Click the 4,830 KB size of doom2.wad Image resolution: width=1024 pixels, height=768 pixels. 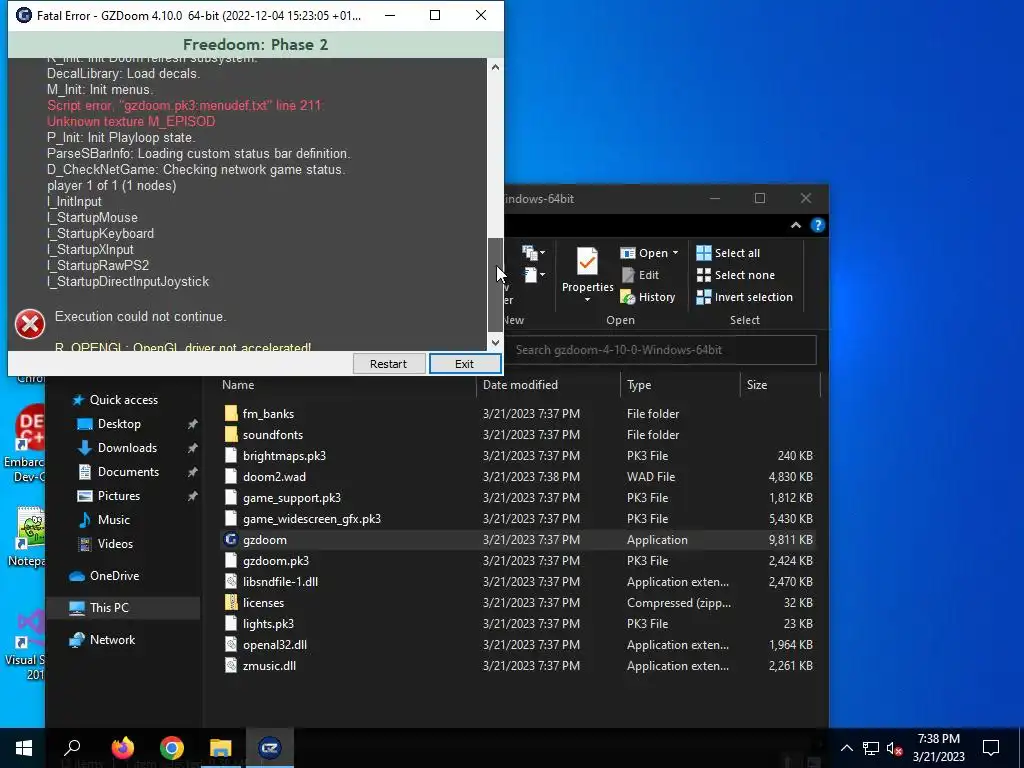pyautogui.click(x=790, y=477)
